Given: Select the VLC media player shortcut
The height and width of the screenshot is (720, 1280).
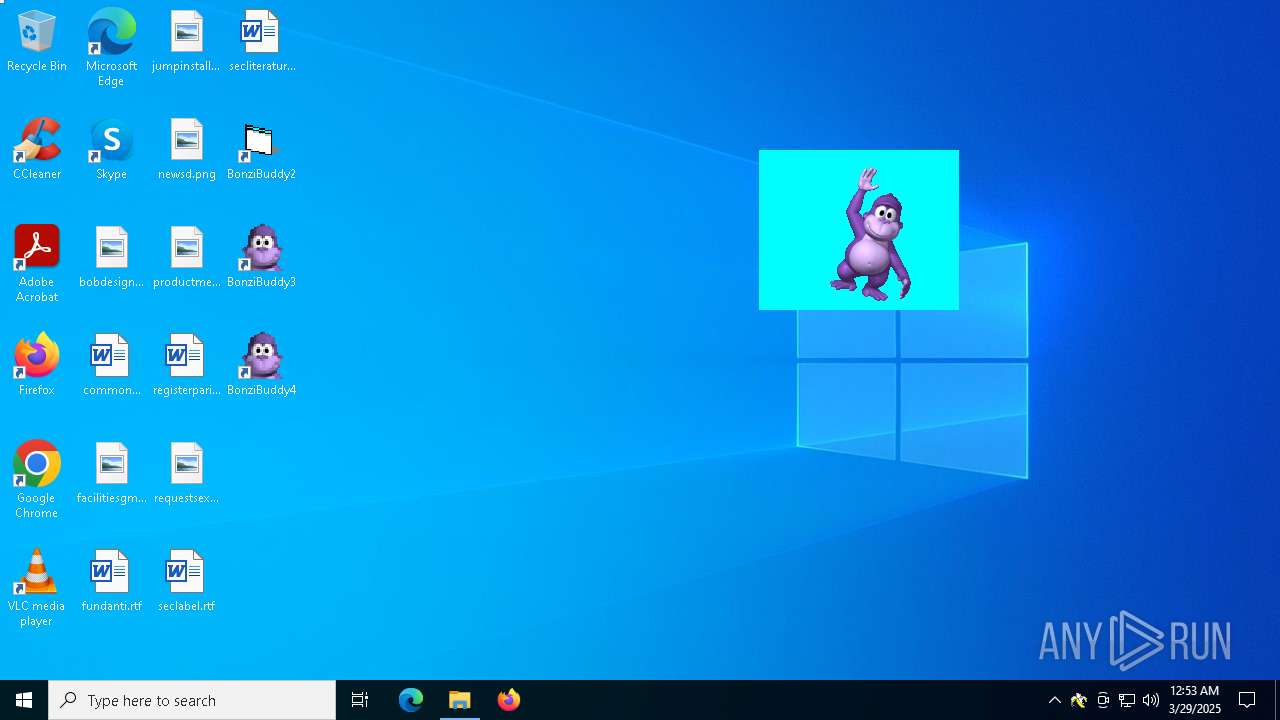Looking at the screenshot, I should click(x=37, y=588).
